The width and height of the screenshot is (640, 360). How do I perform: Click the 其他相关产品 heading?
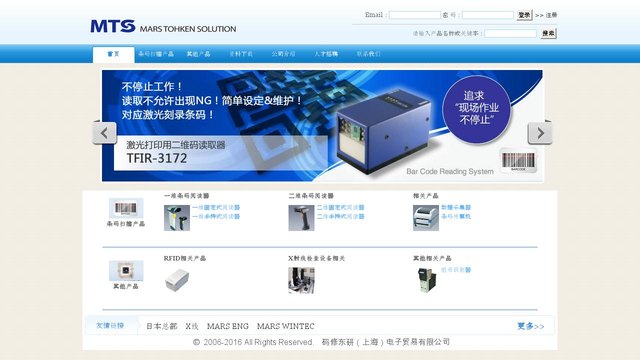click(x=432, y=258)
